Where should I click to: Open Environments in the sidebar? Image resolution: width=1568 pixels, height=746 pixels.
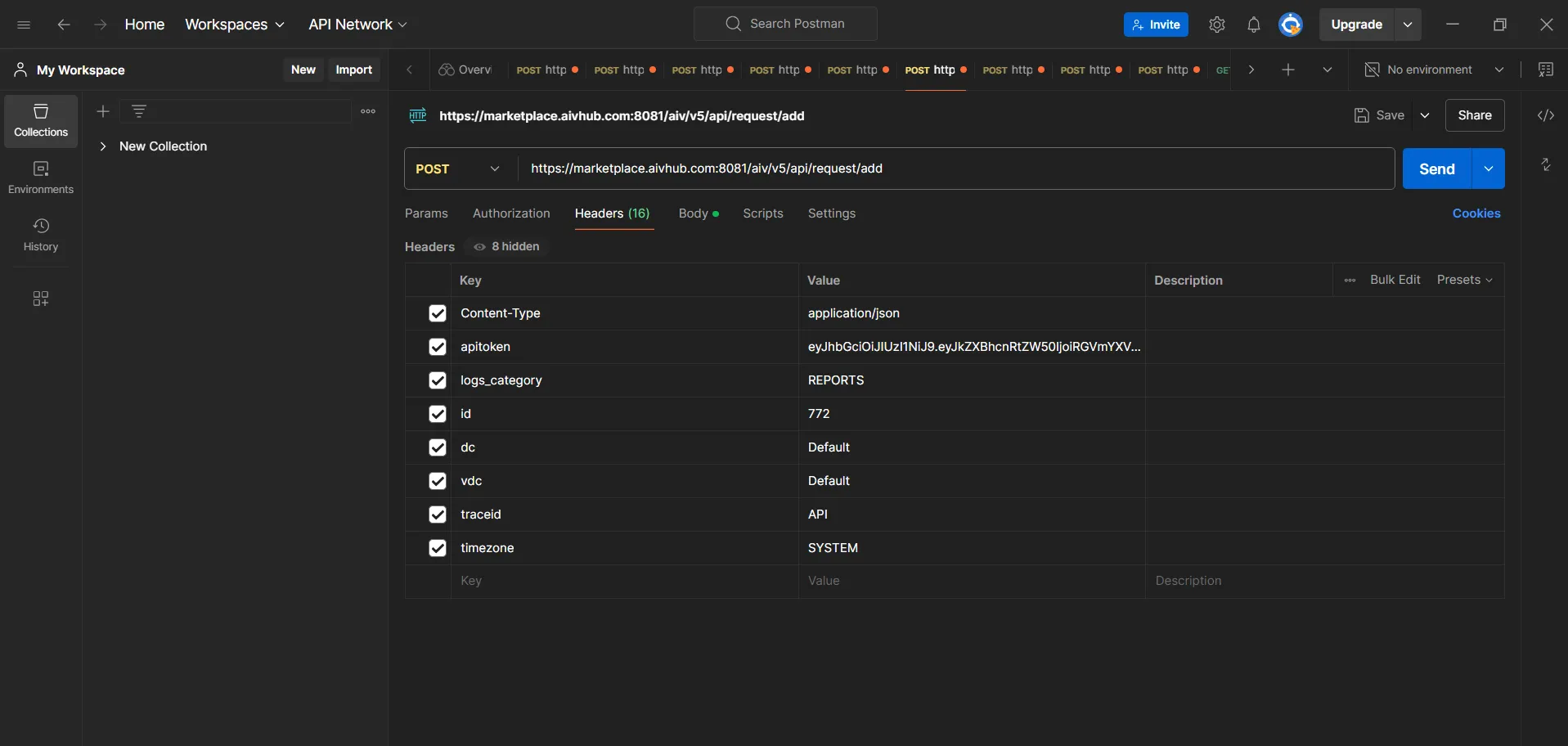(41, 178)
